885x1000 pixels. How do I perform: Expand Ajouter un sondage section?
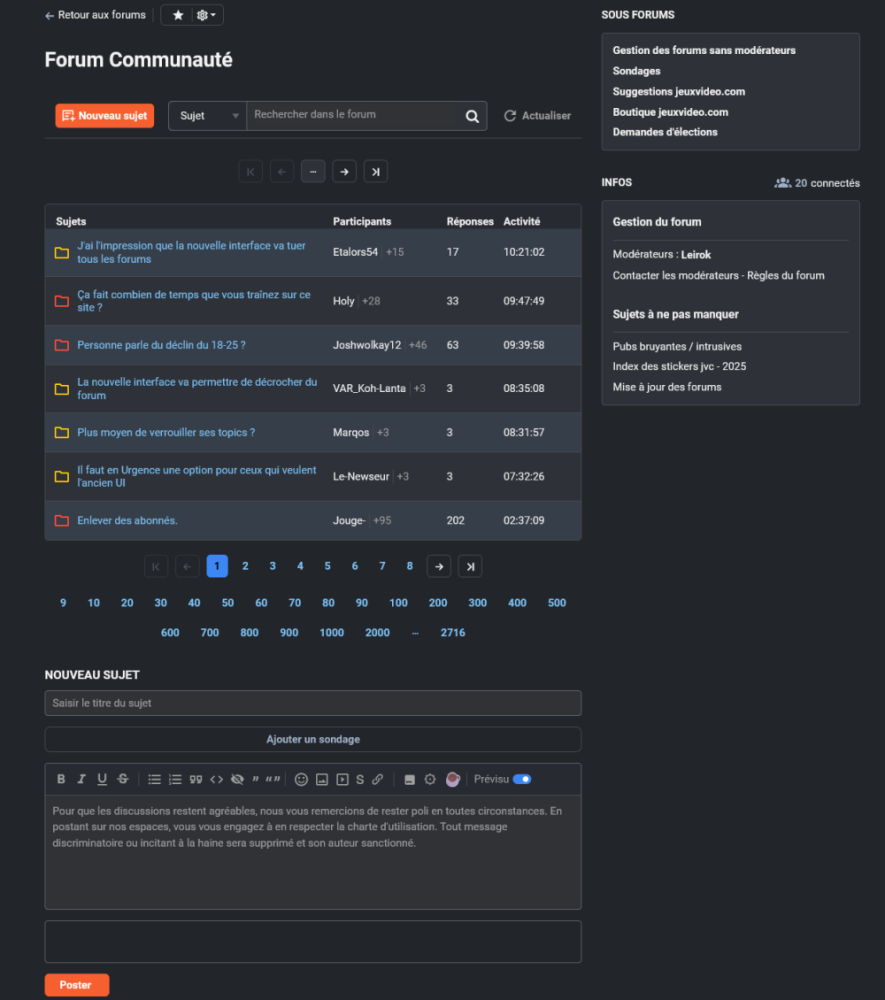tap(312, 740)
